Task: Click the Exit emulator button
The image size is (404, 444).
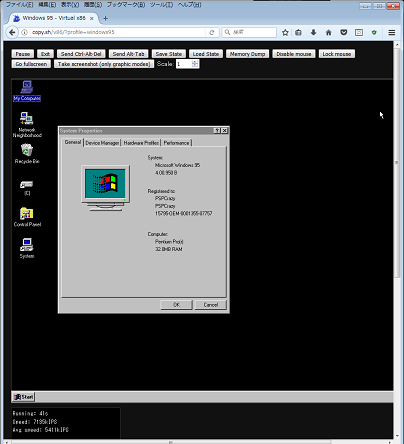Action: point(45,54)
